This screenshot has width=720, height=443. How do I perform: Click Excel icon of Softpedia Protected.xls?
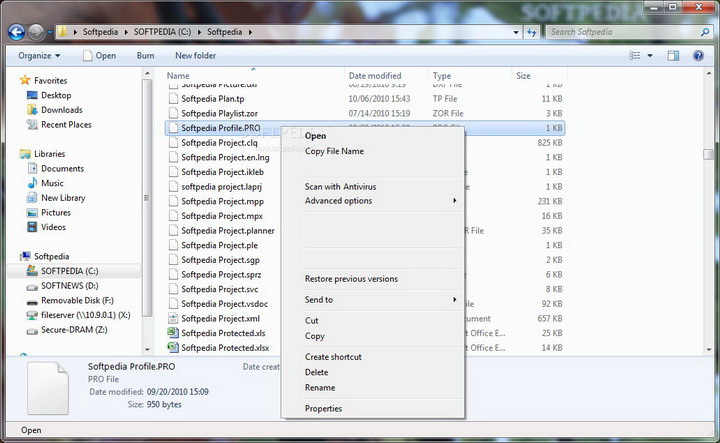click(x=173, y=333)
